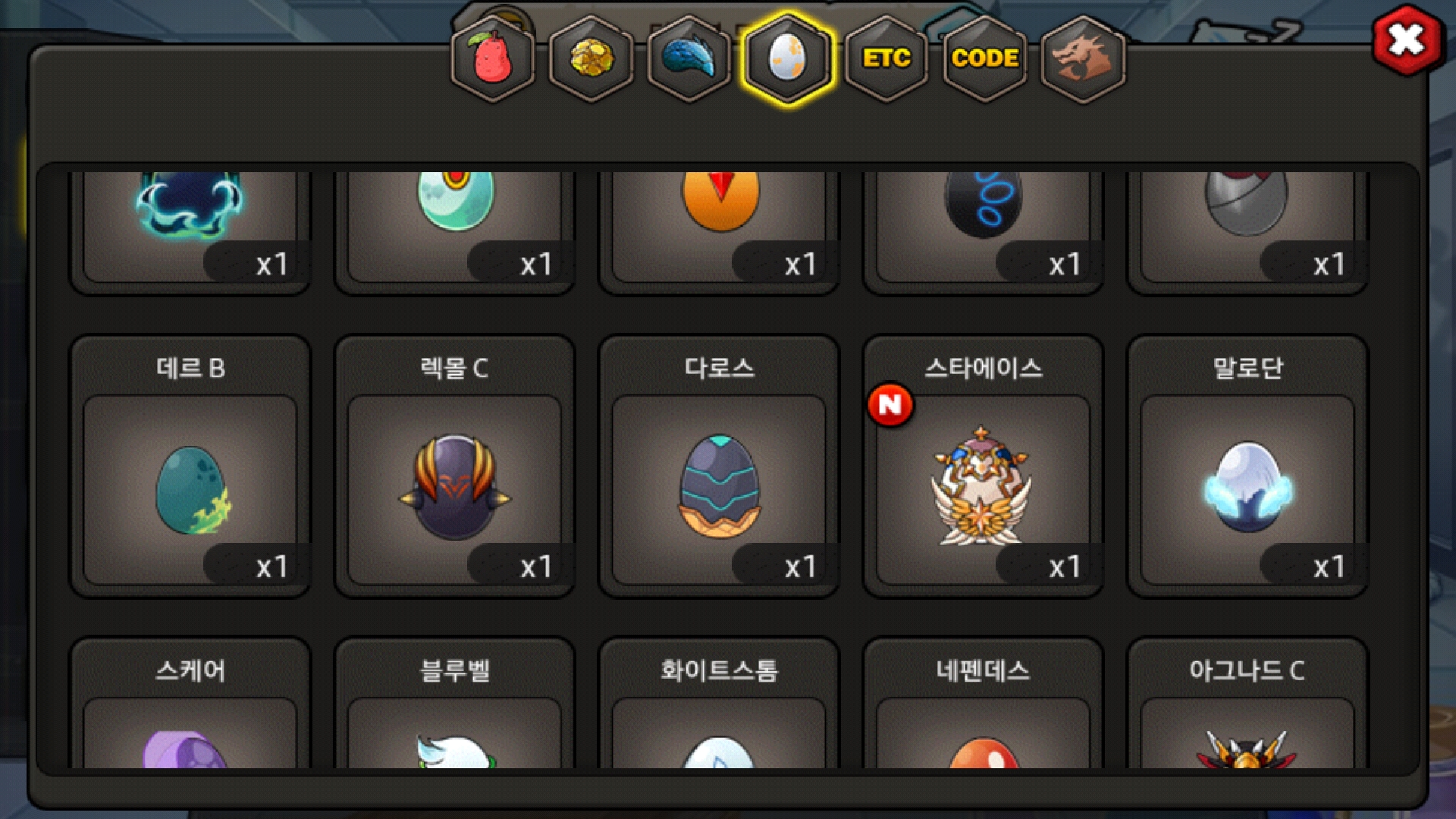This screenshot has width=1456, height=819.
Task: Open the brown dragon head tab
Action: 1083,58
